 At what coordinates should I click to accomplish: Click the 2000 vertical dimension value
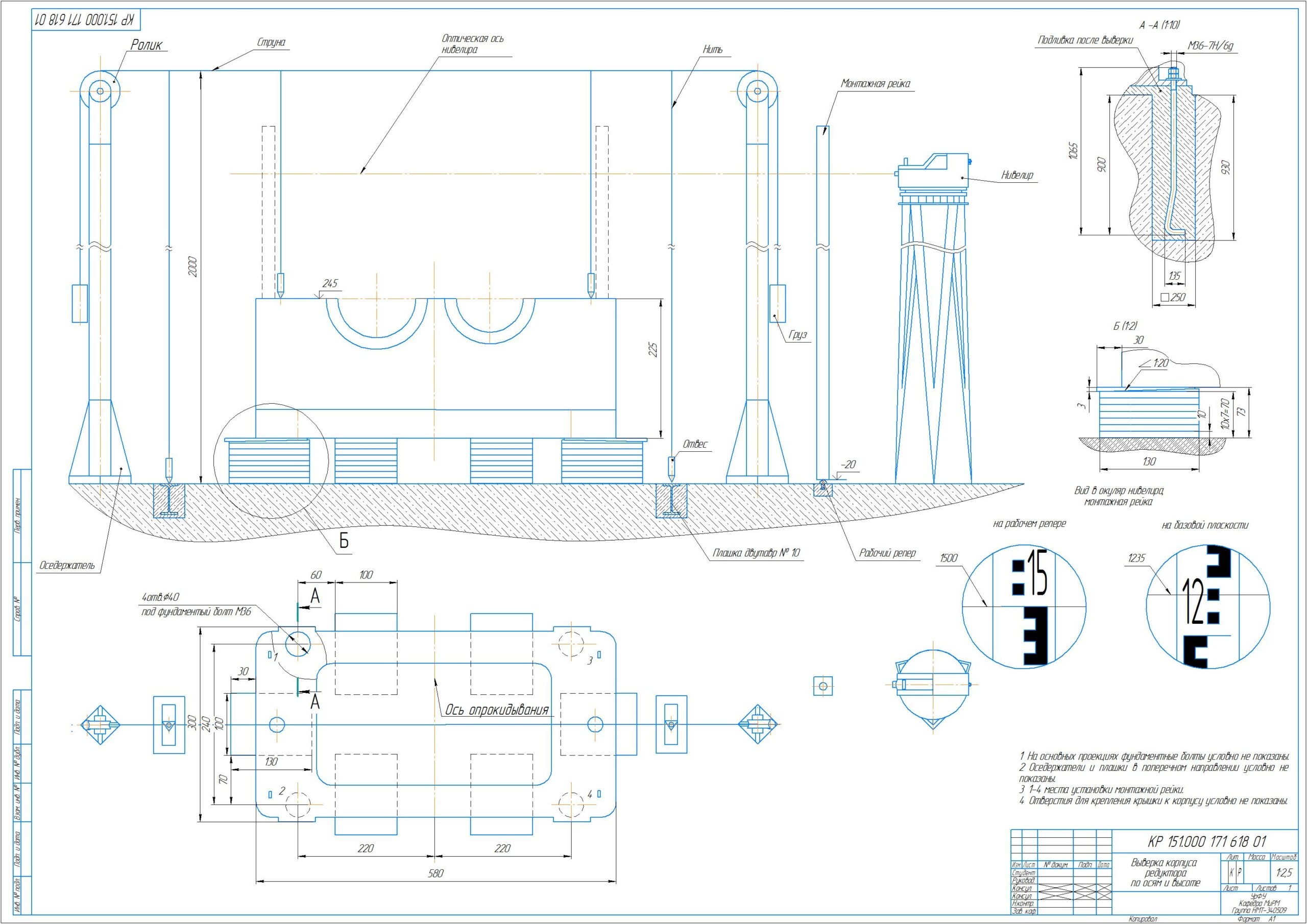(192, 267)
